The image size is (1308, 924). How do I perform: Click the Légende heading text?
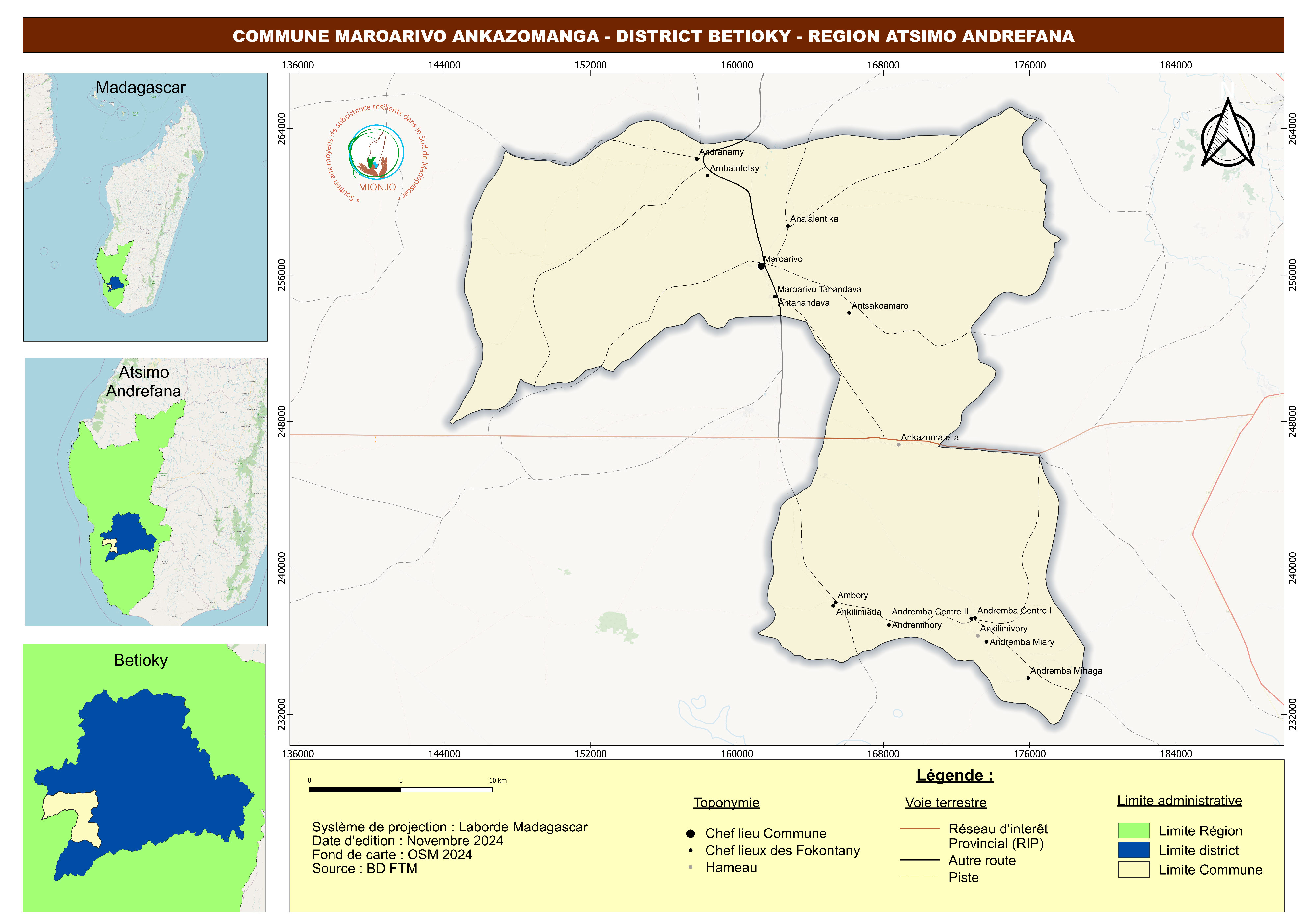coord(954,775)
